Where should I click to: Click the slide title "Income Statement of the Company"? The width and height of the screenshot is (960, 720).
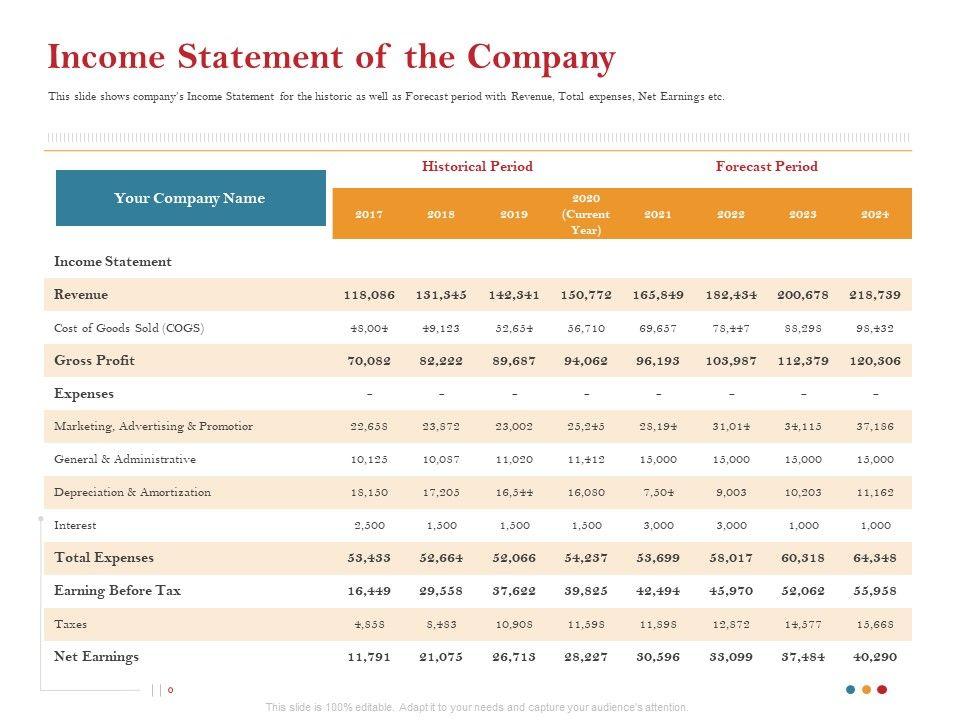click(331, 58)
